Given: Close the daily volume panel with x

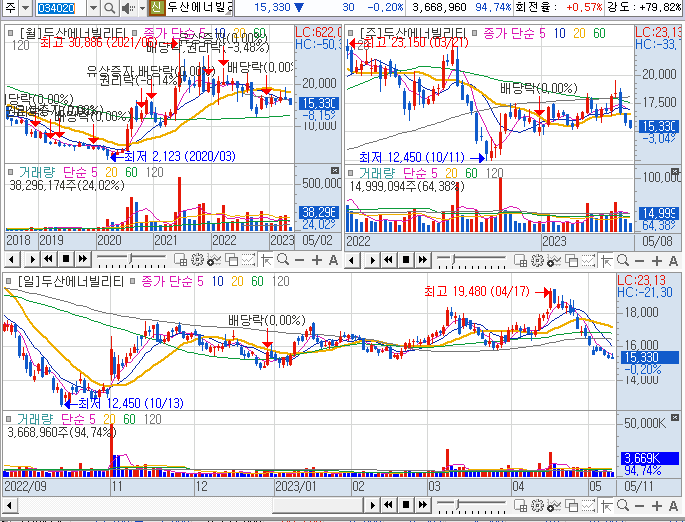Looking at the screenshot, I should [x=675, y=417].
